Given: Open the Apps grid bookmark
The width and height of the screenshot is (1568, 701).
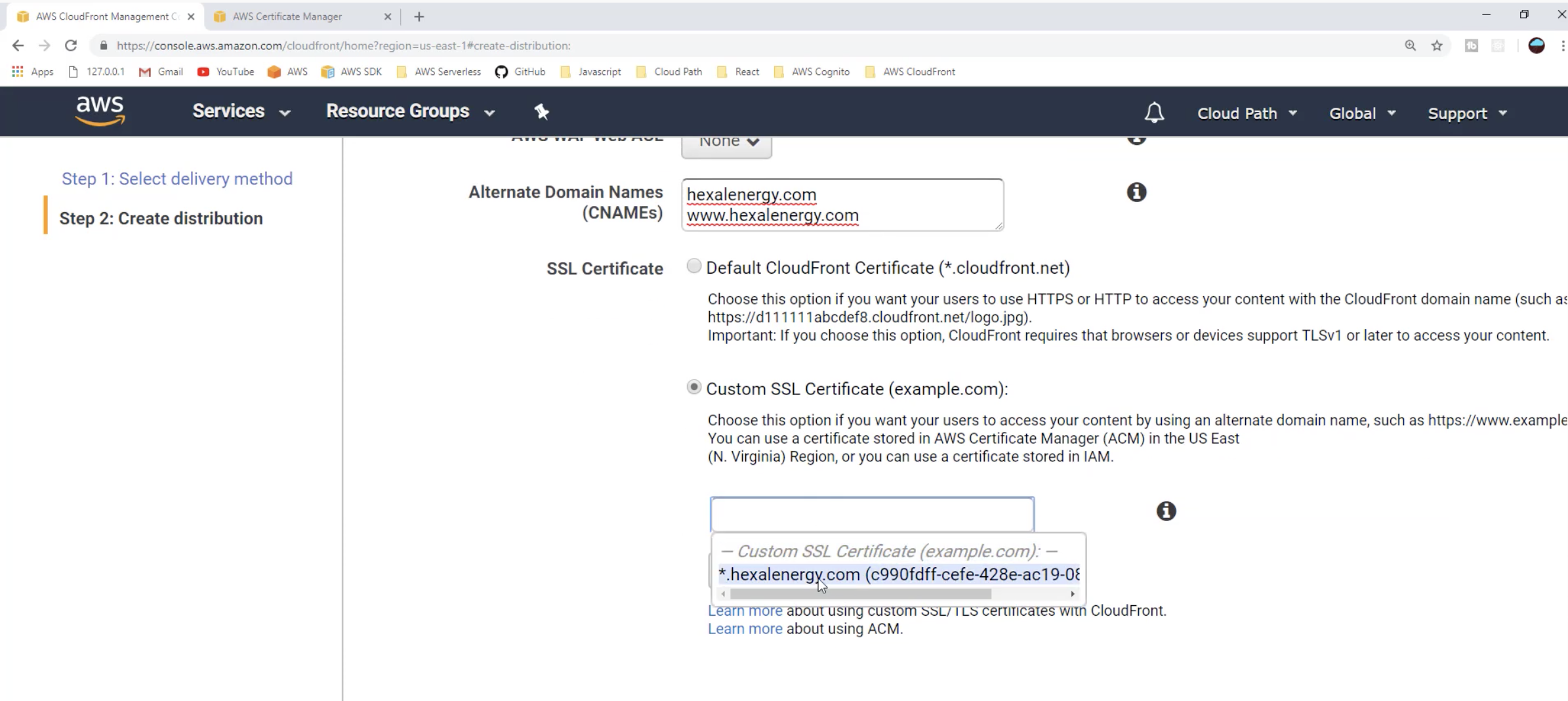Looking at the screenshot, I should coord(33,72).
